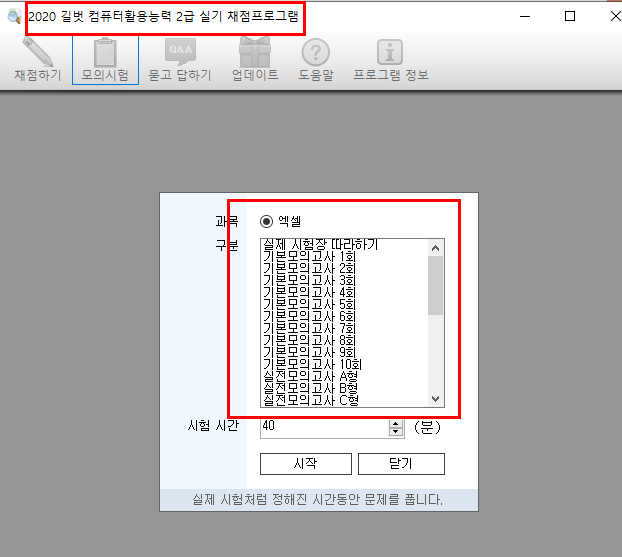Click the 구분 list scrollbar thumb
The image size is (622, 557).
436,286
